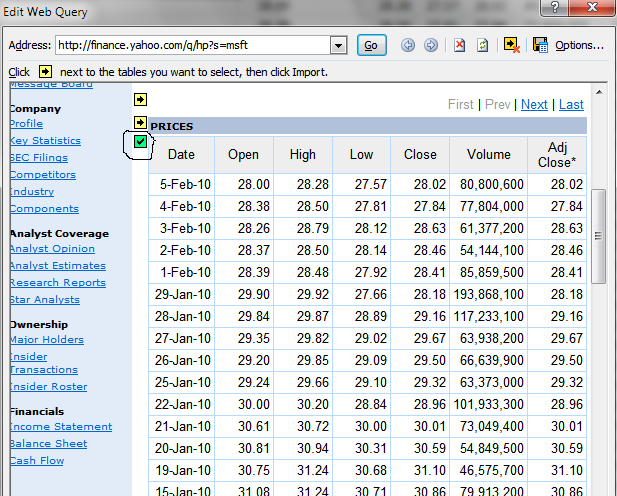Open the Competitors link
Screen dimensions: 617x496
coord(43,174)
